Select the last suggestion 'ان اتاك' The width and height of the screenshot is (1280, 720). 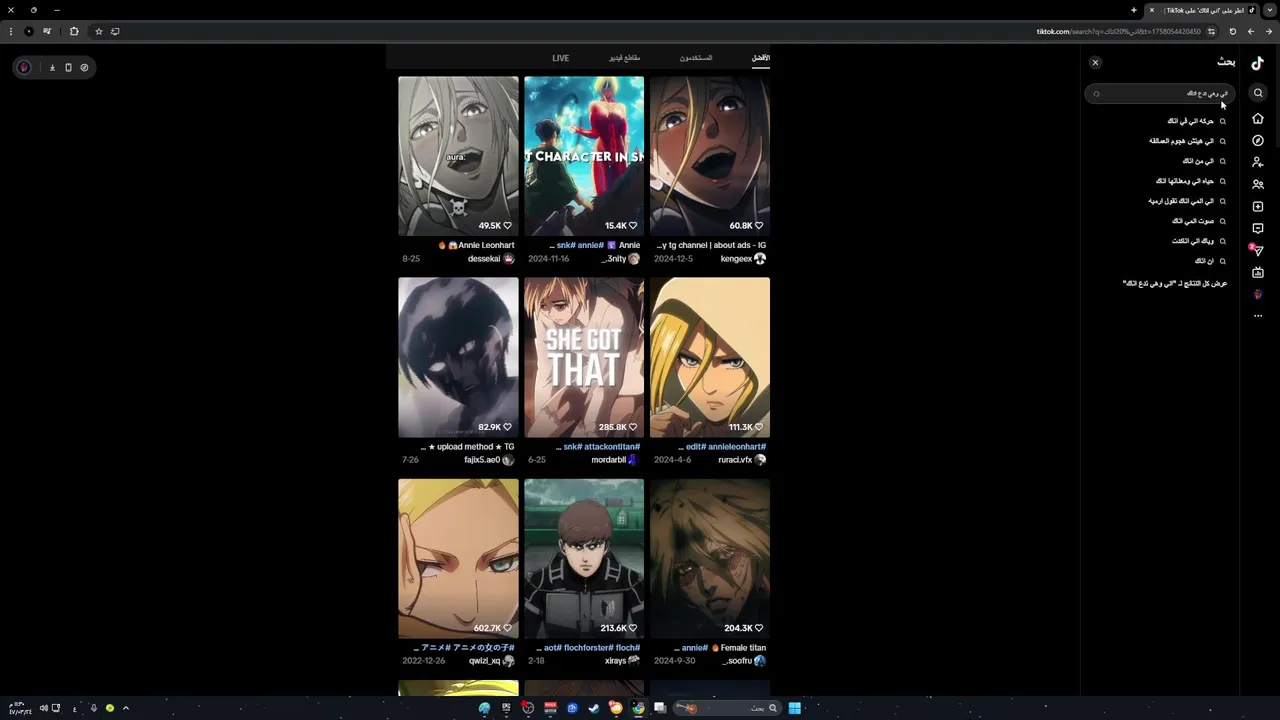(x=1204, y=261)
